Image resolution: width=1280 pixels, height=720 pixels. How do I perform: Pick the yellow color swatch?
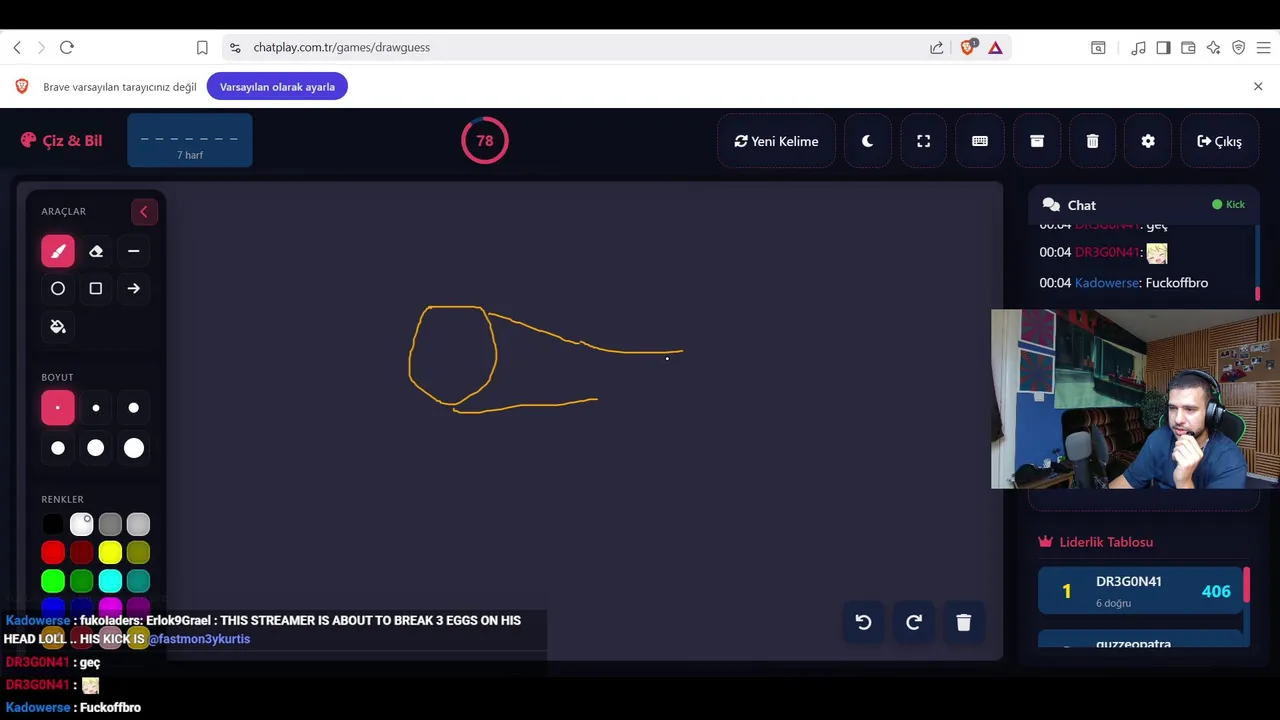(x=110, y=552)
